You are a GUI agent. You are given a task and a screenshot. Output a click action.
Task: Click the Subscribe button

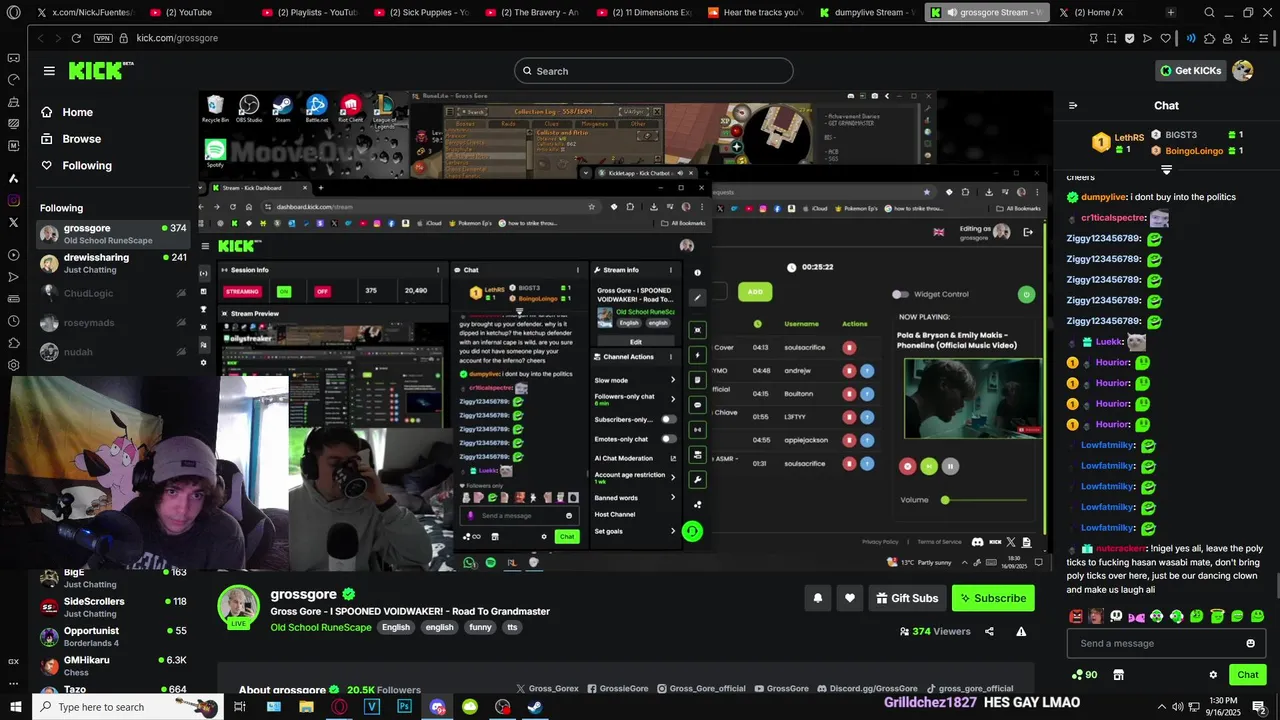993,598
